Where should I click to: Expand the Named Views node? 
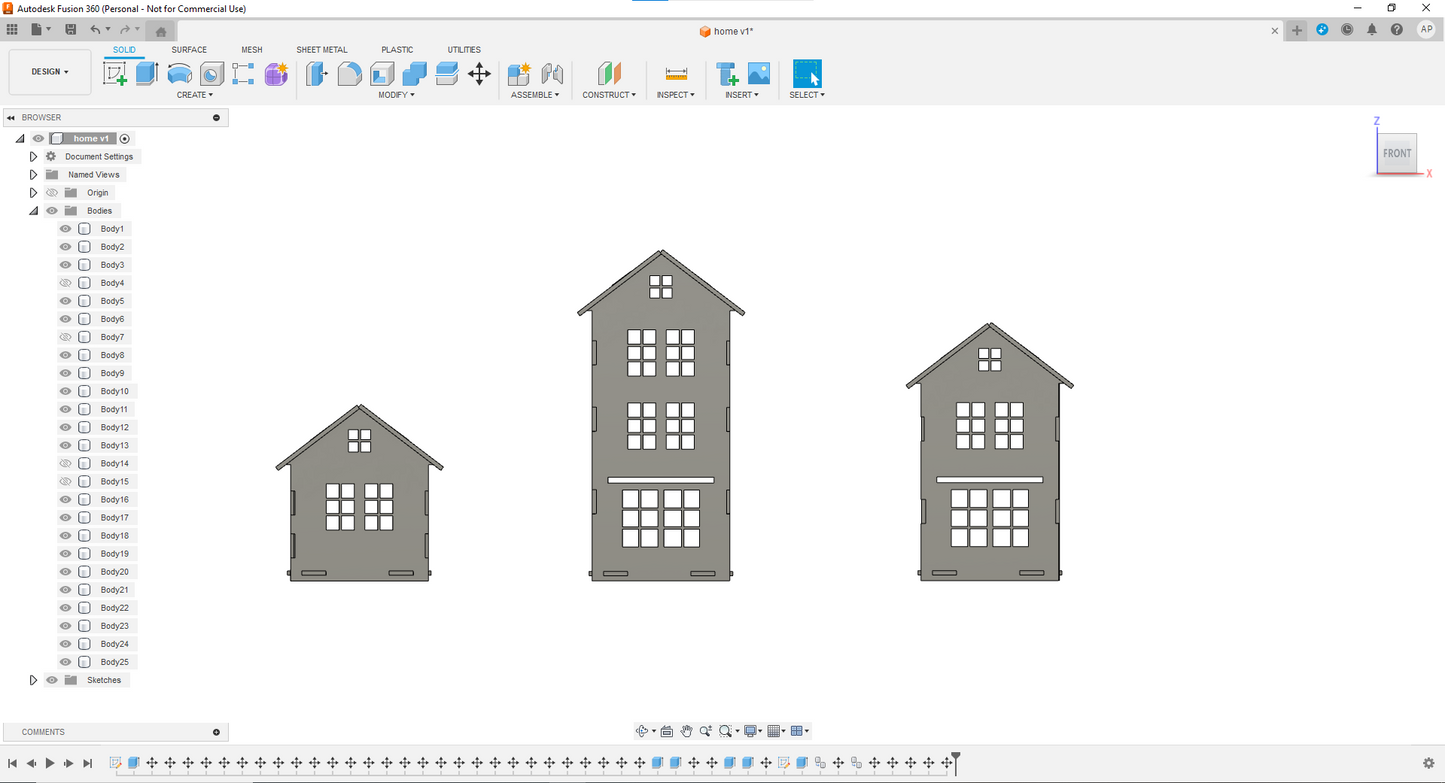point(33,175)
